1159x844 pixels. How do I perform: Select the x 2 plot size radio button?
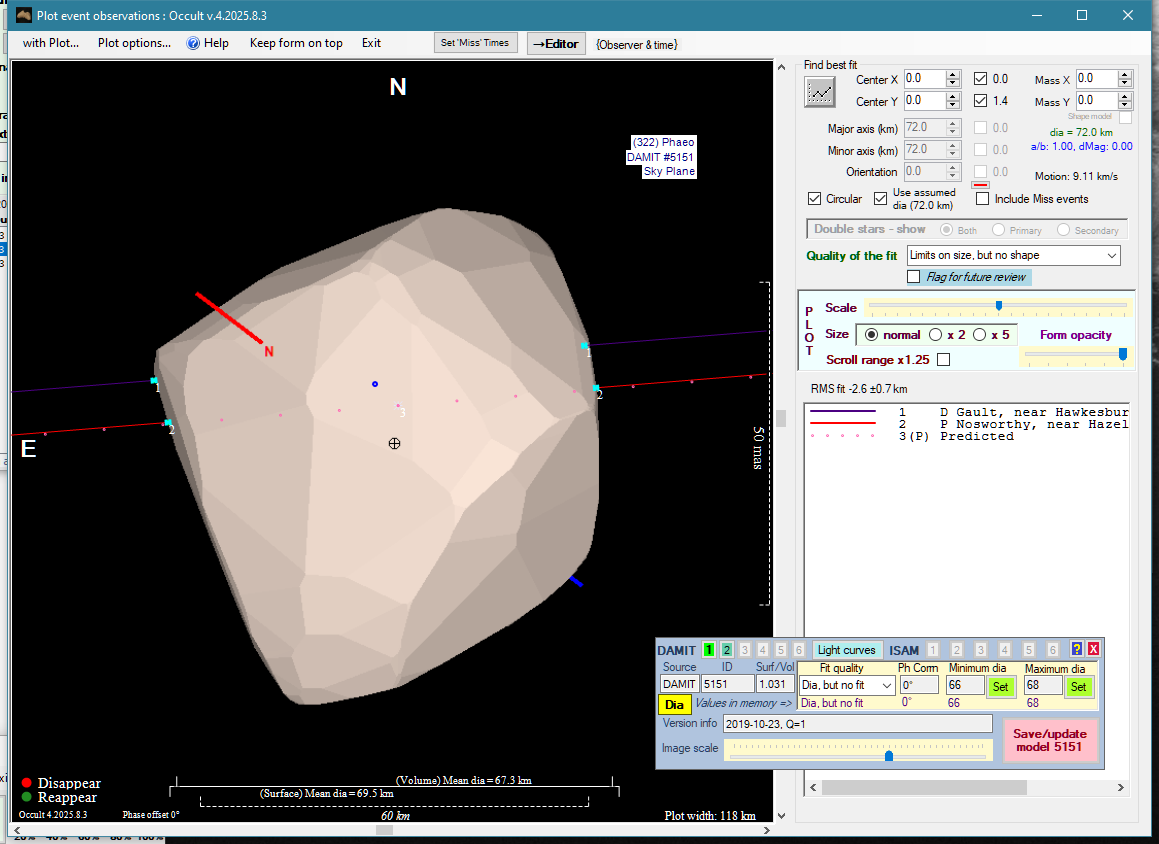click(936, 335)
